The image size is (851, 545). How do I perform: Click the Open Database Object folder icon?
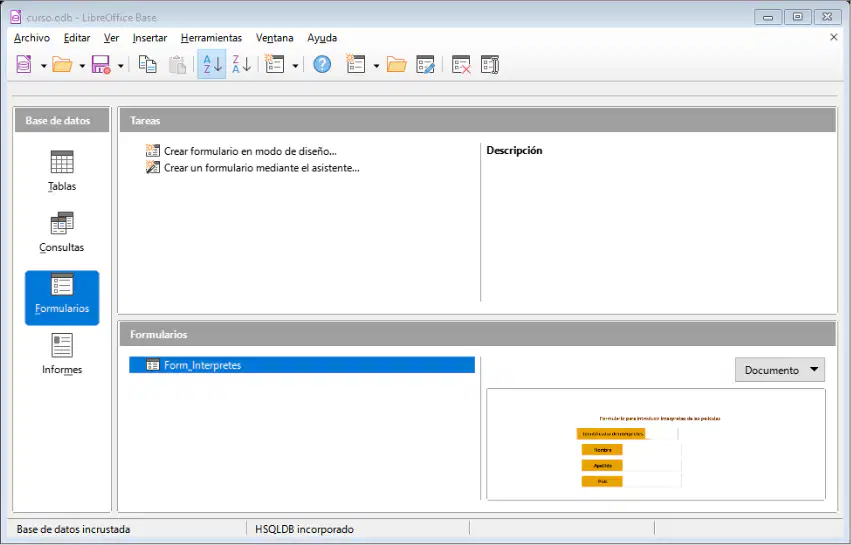point(397,65)
